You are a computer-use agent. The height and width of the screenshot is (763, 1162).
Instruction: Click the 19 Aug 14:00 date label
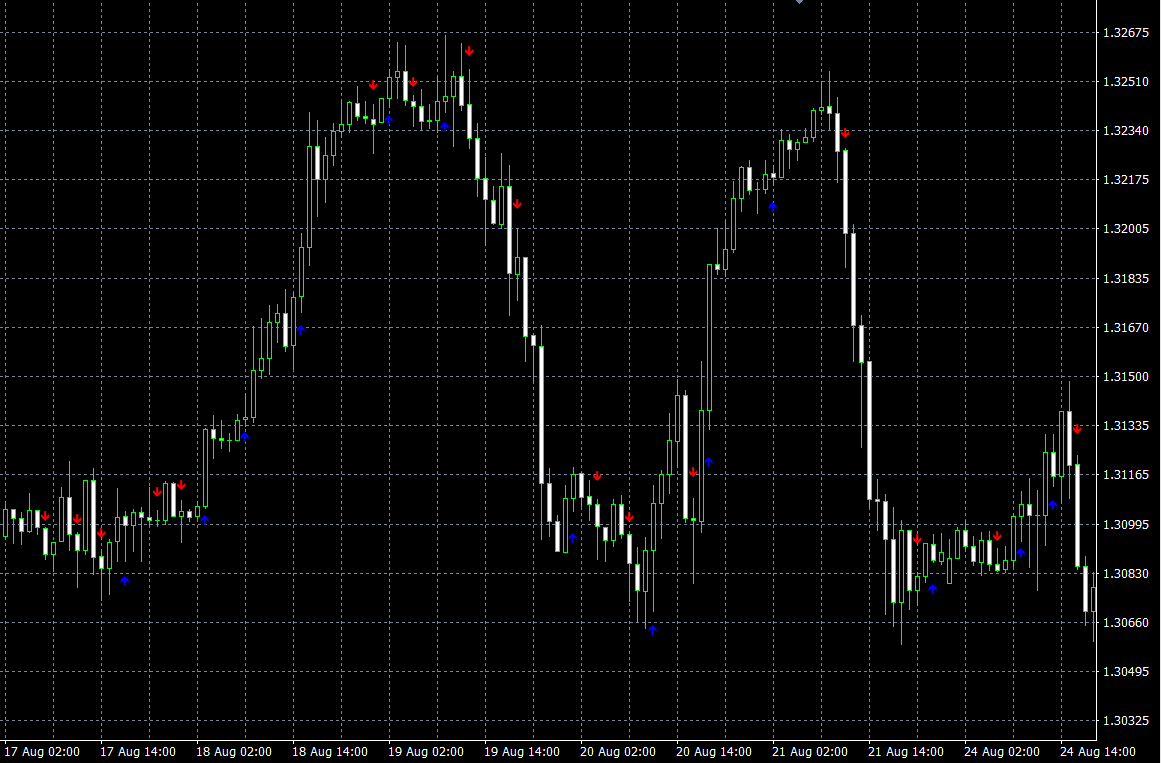click(x=522, y=751)
